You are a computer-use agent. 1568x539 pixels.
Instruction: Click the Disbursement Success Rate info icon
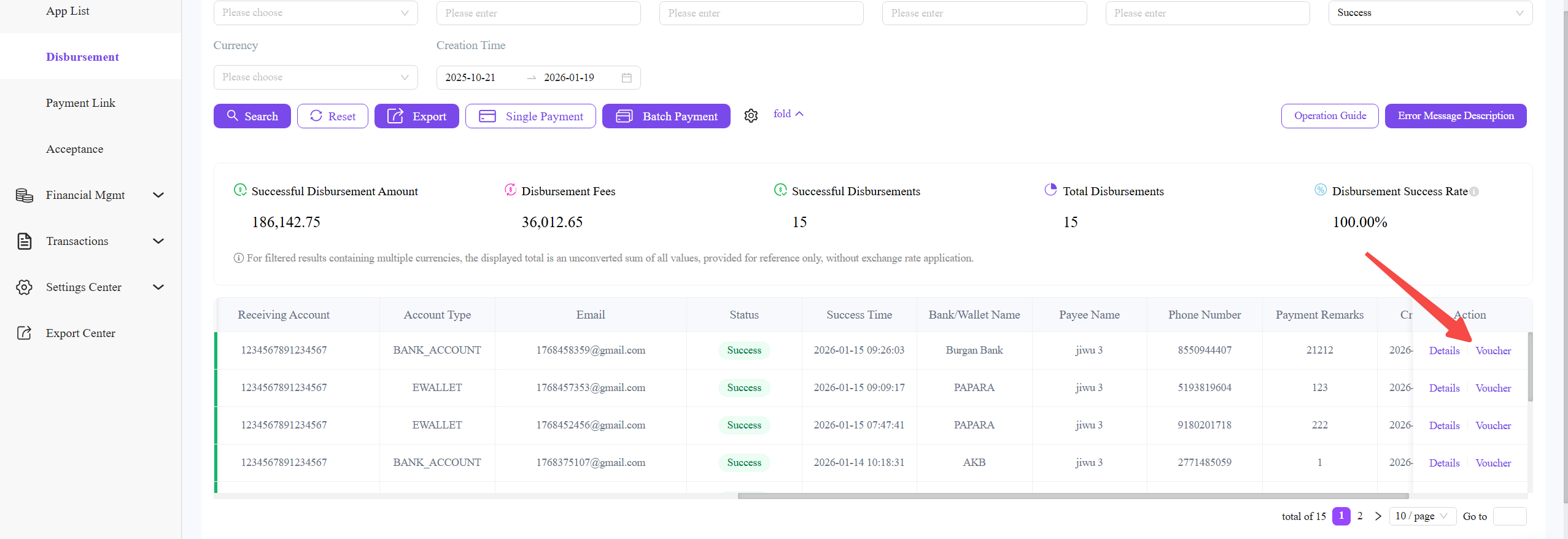click(1474, 192)
